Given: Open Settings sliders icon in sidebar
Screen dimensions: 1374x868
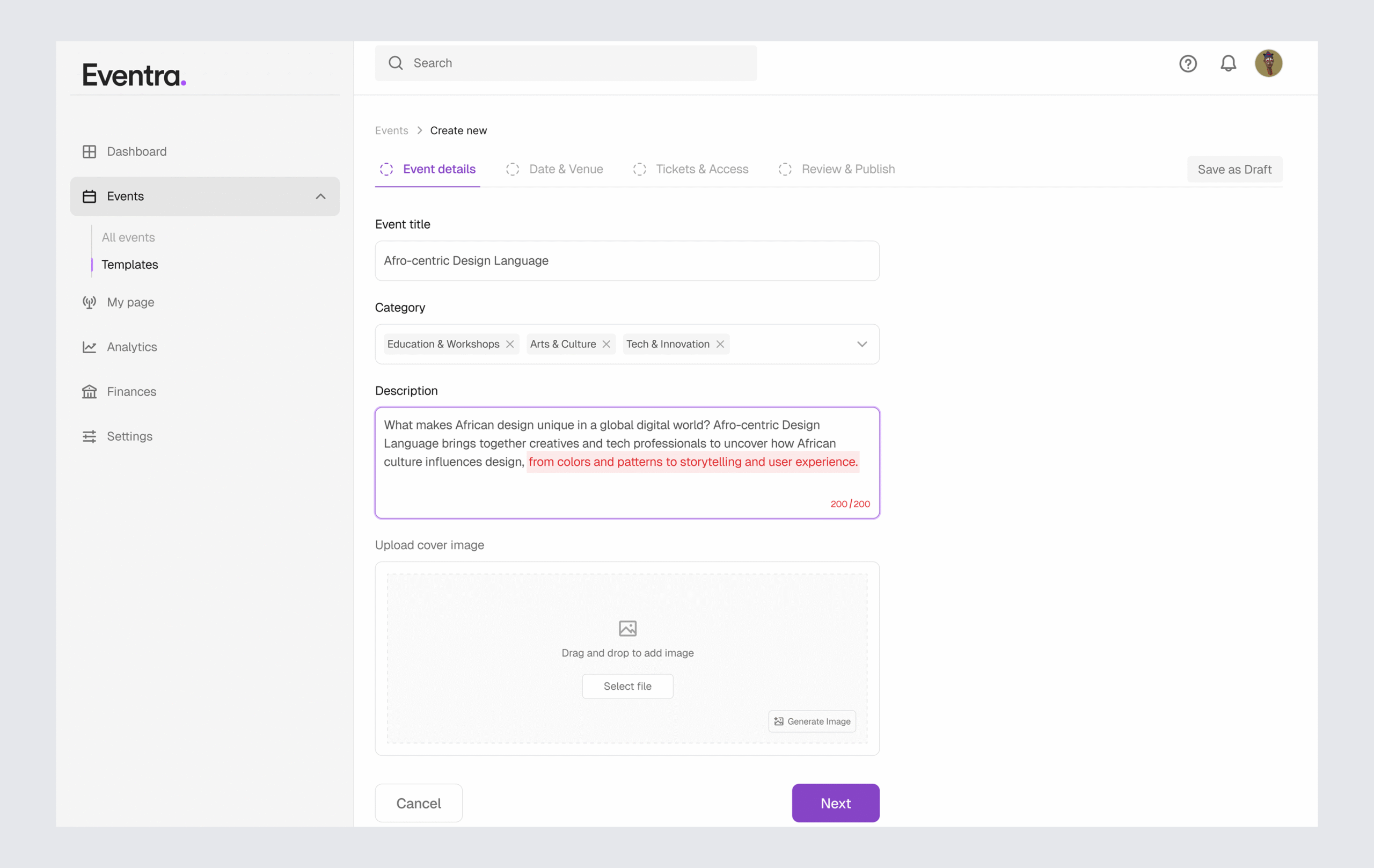Looking at the screenshot, I should point(89,436).
